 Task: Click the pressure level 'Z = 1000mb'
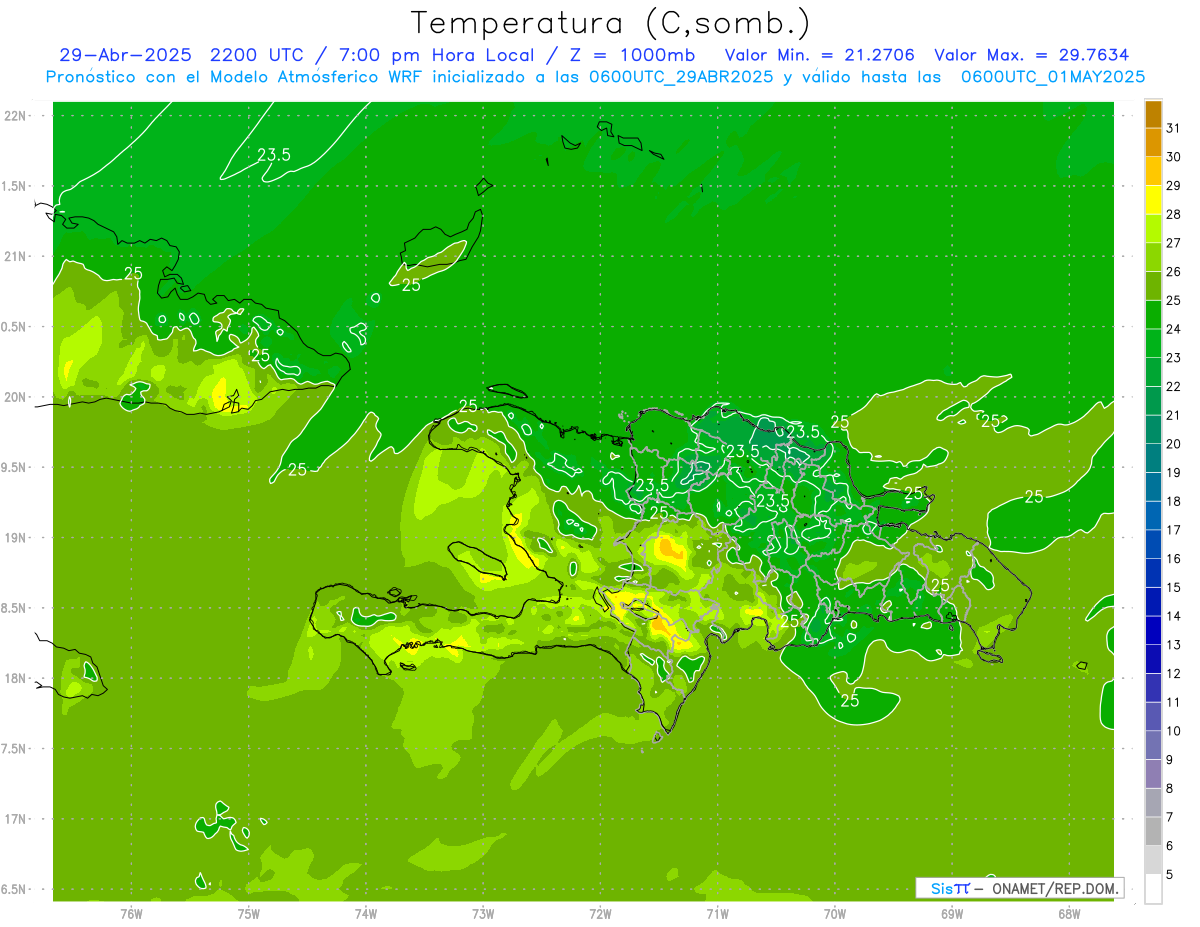click(x=630, y=55)
